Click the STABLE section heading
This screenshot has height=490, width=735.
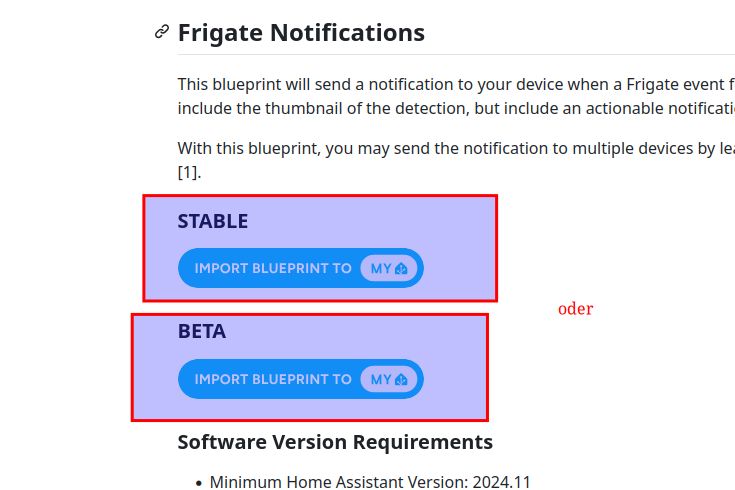tap(213, 221)
